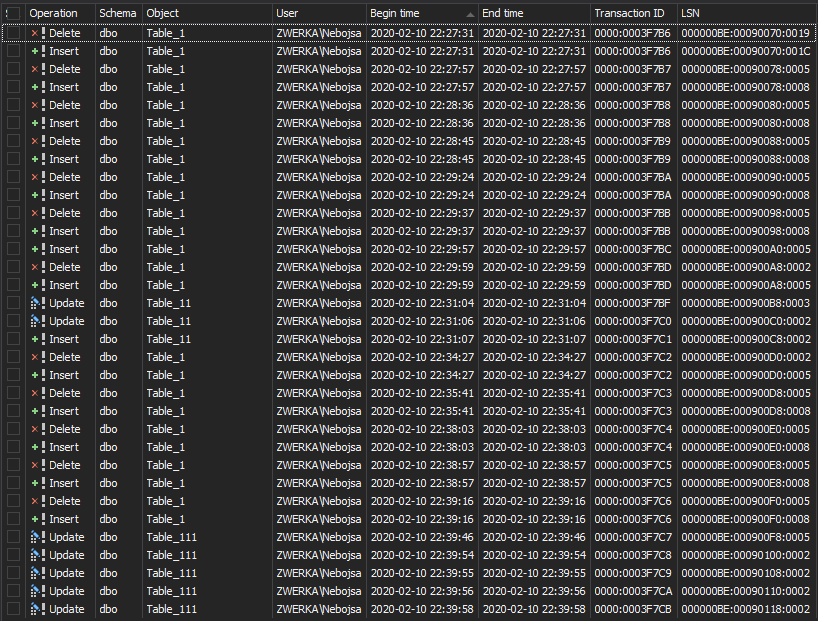Screen dimensions: 818x621
Task: Select the Table_111 cell at 22:39:46
Action: (207, 538)
